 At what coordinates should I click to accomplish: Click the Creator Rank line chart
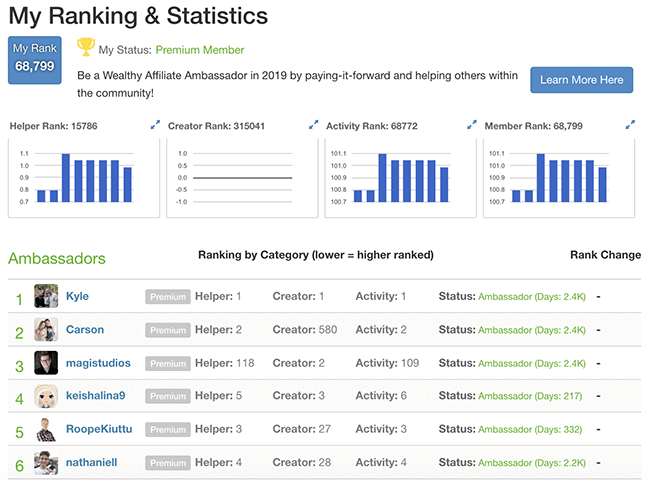click(x=242, y=178)
